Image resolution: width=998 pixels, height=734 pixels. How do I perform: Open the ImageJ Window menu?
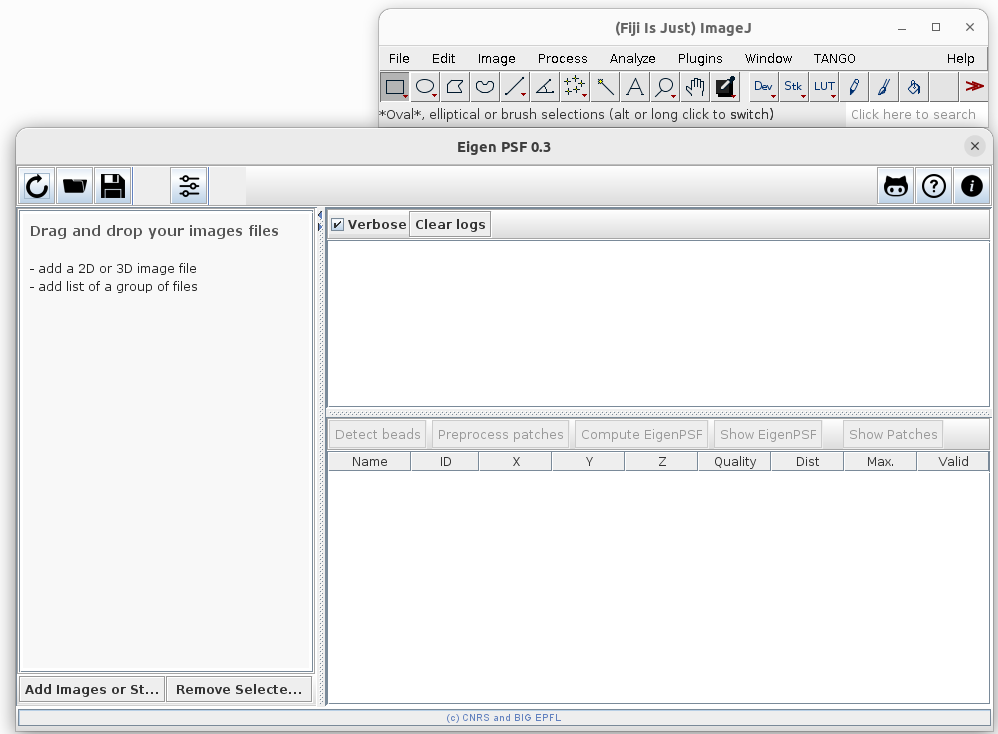pos(768,59)
